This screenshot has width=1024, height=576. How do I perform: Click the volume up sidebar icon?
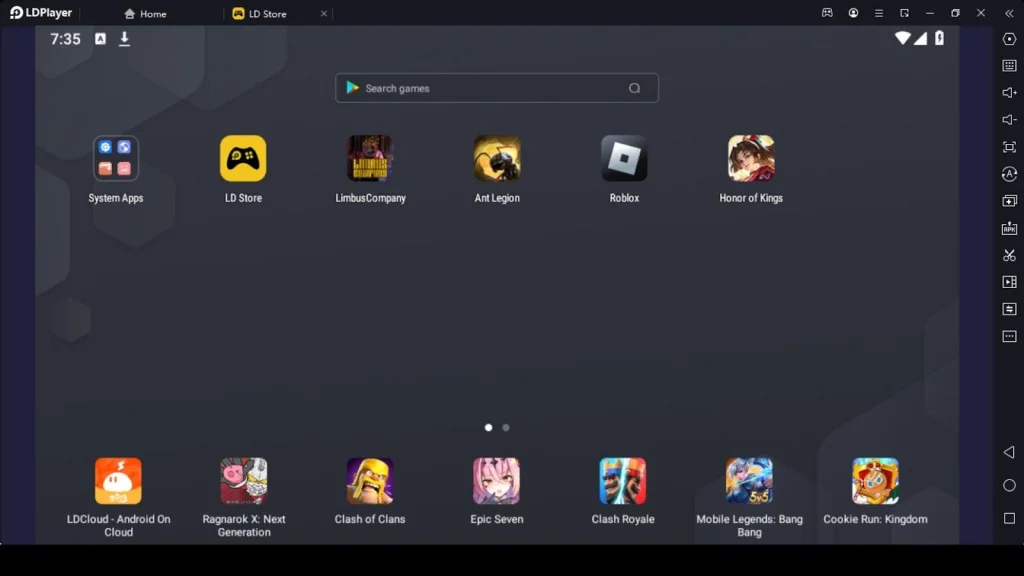click(x=1009, y=93)
